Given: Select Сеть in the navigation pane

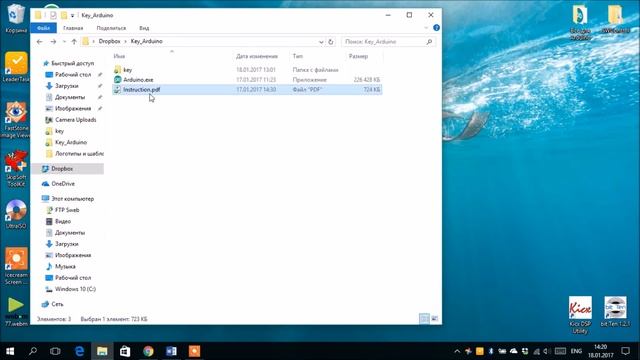Looking at the screenshot, I should tap(57, 304).
